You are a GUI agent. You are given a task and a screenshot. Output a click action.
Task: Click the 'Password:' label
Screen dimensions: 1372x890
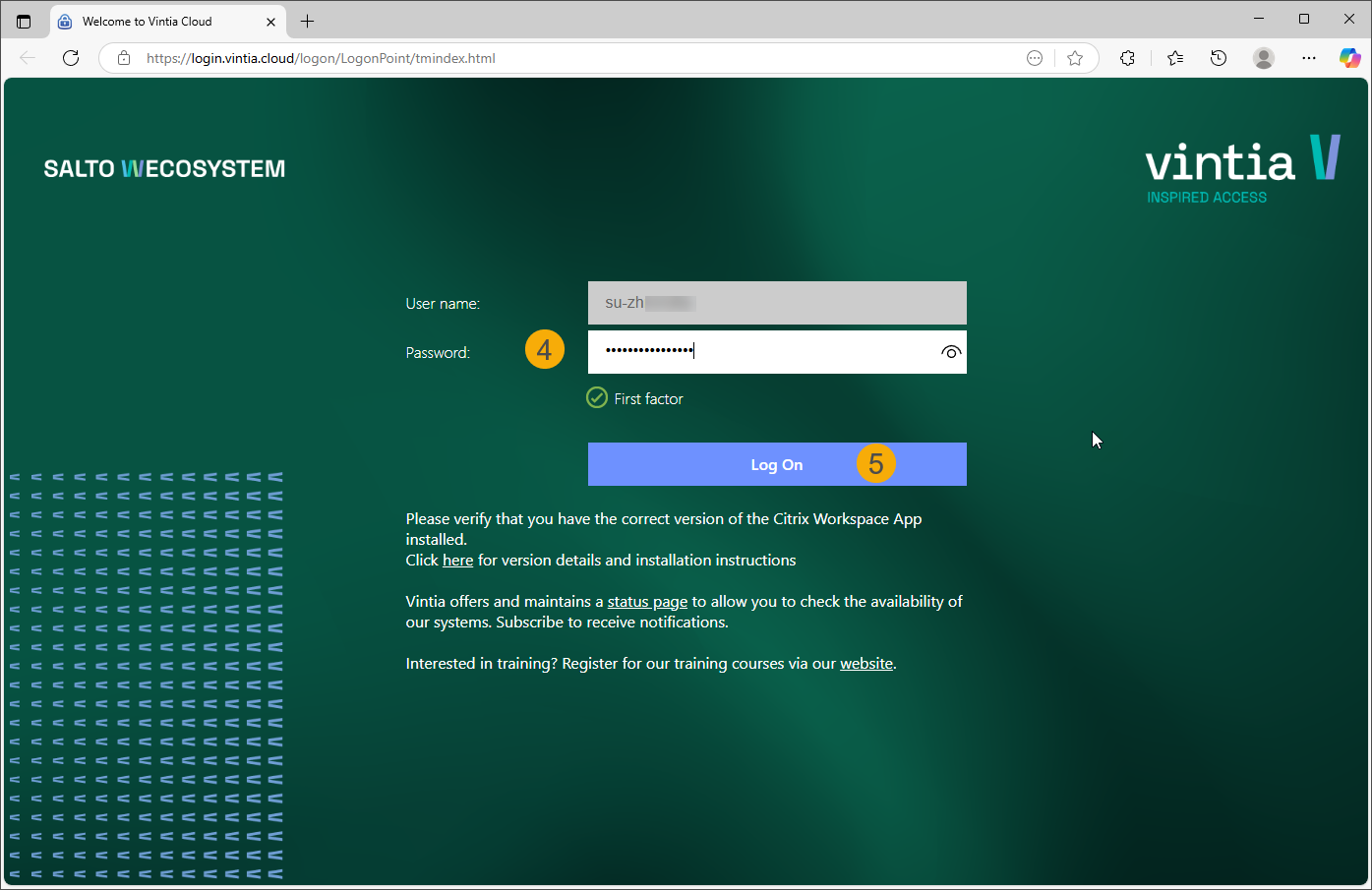pyautogui.click(x=438, y=353)
